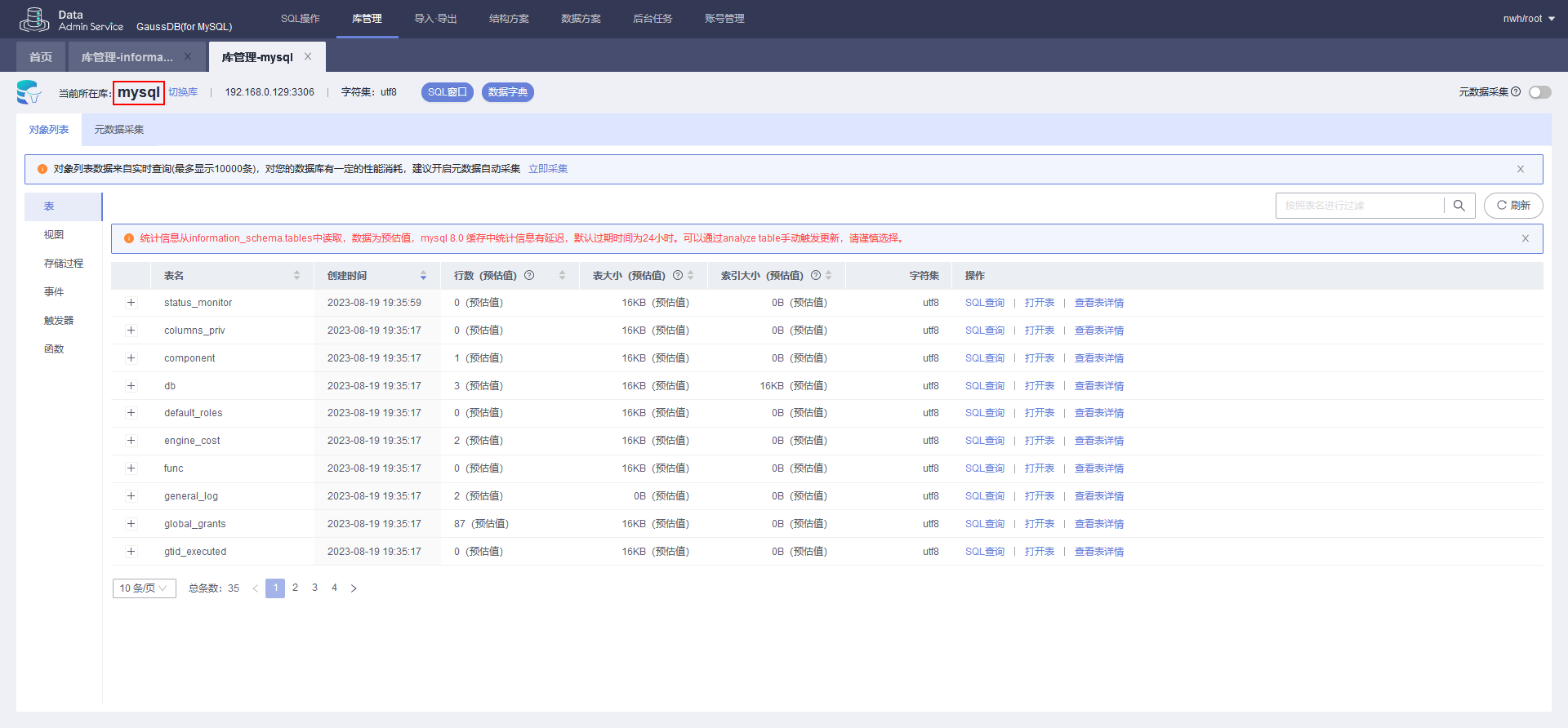Close the 库管理-informa... tab
Screen dimensions: 1568x728
click(188, 56)
